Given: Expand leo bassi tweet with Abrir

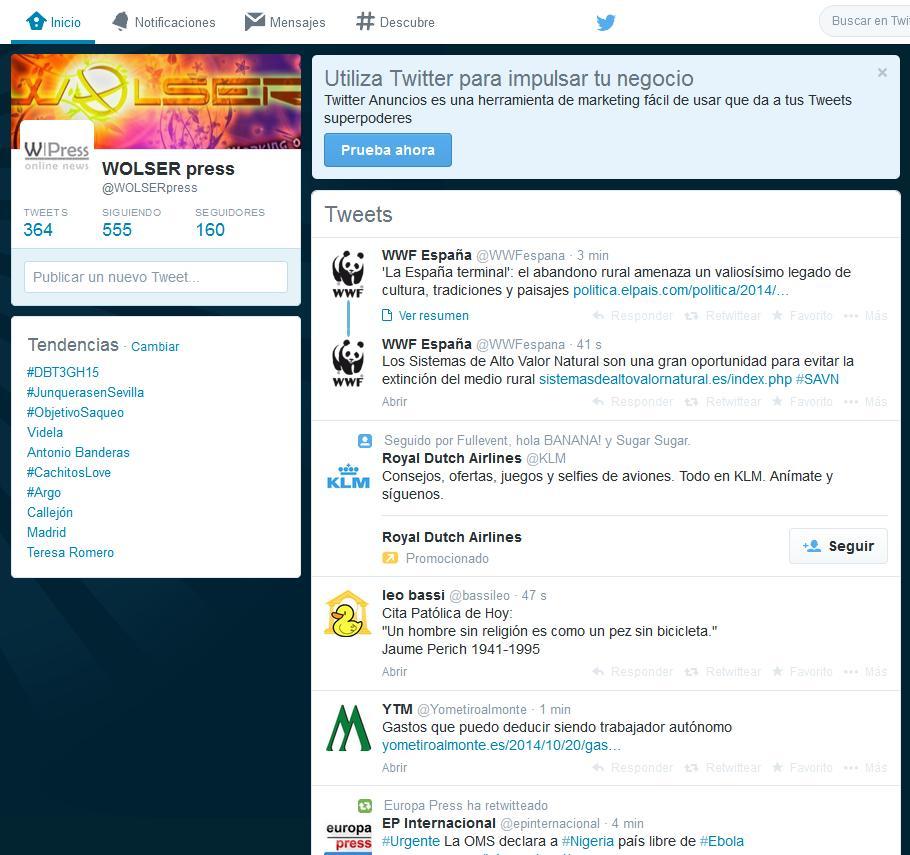Looking at the screenshot, I should (x=394, y=672).
